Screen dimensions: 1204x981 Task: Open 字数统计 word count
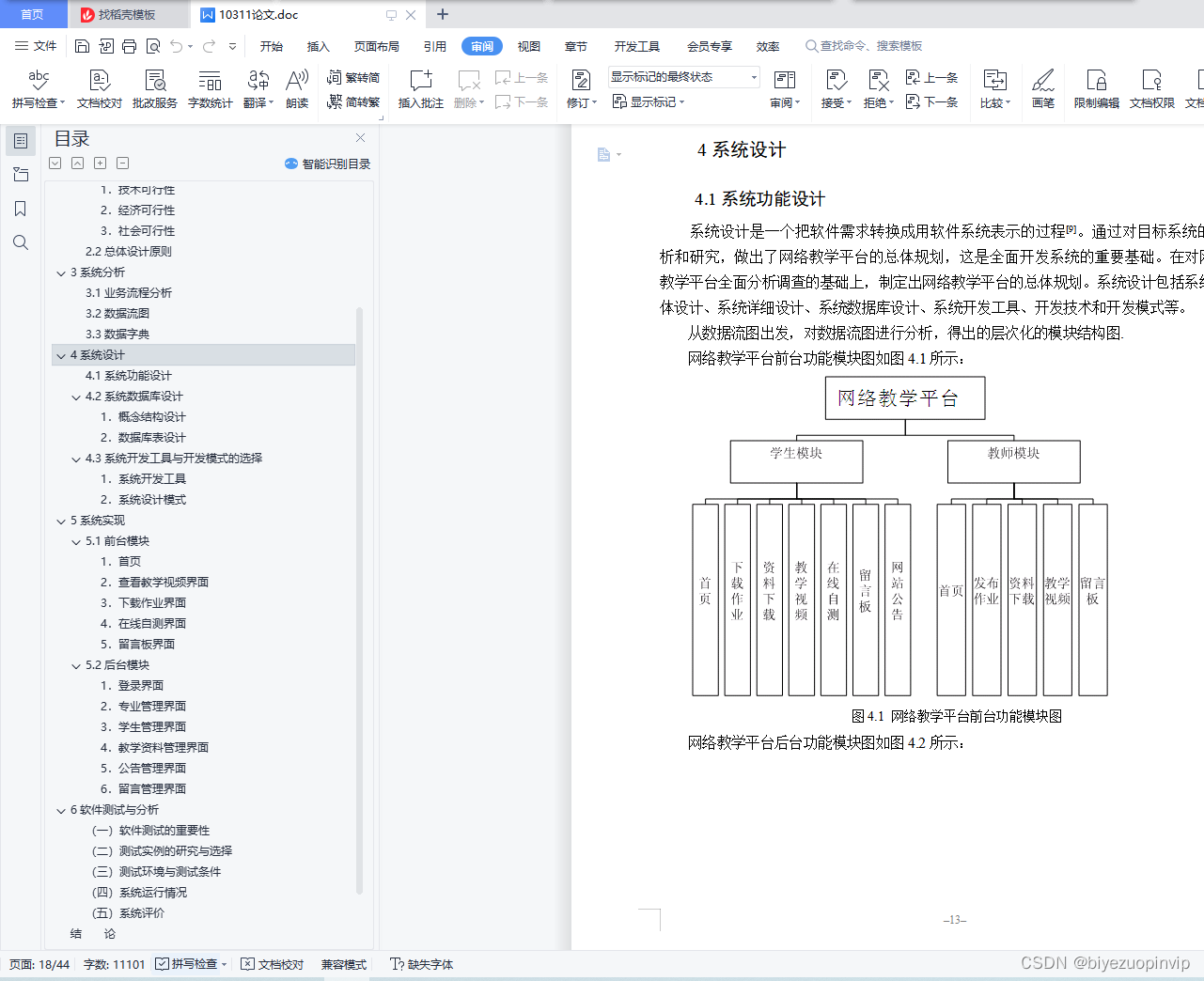point(211,89)
